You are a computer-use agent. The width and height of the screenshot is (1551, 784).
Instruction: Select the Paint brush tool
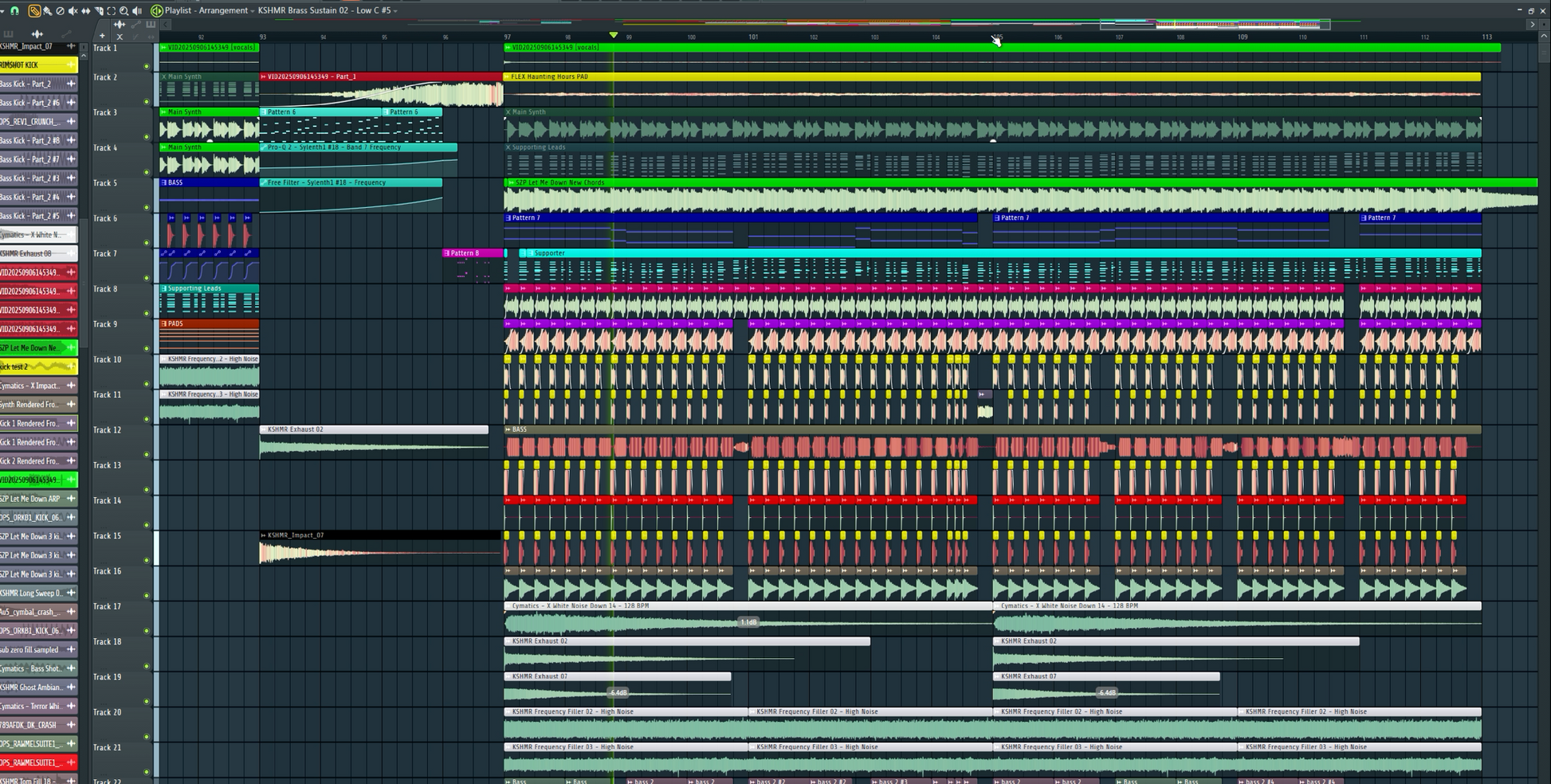(x=47, y=10)
